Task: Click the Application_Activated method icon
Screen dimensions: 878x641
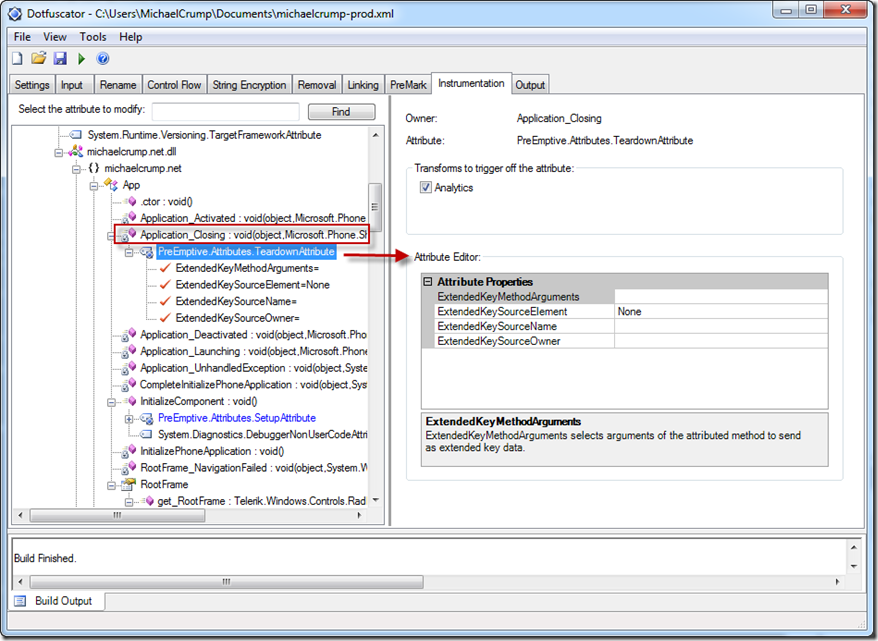Action: pyautogui.click(x=129, y=218)
